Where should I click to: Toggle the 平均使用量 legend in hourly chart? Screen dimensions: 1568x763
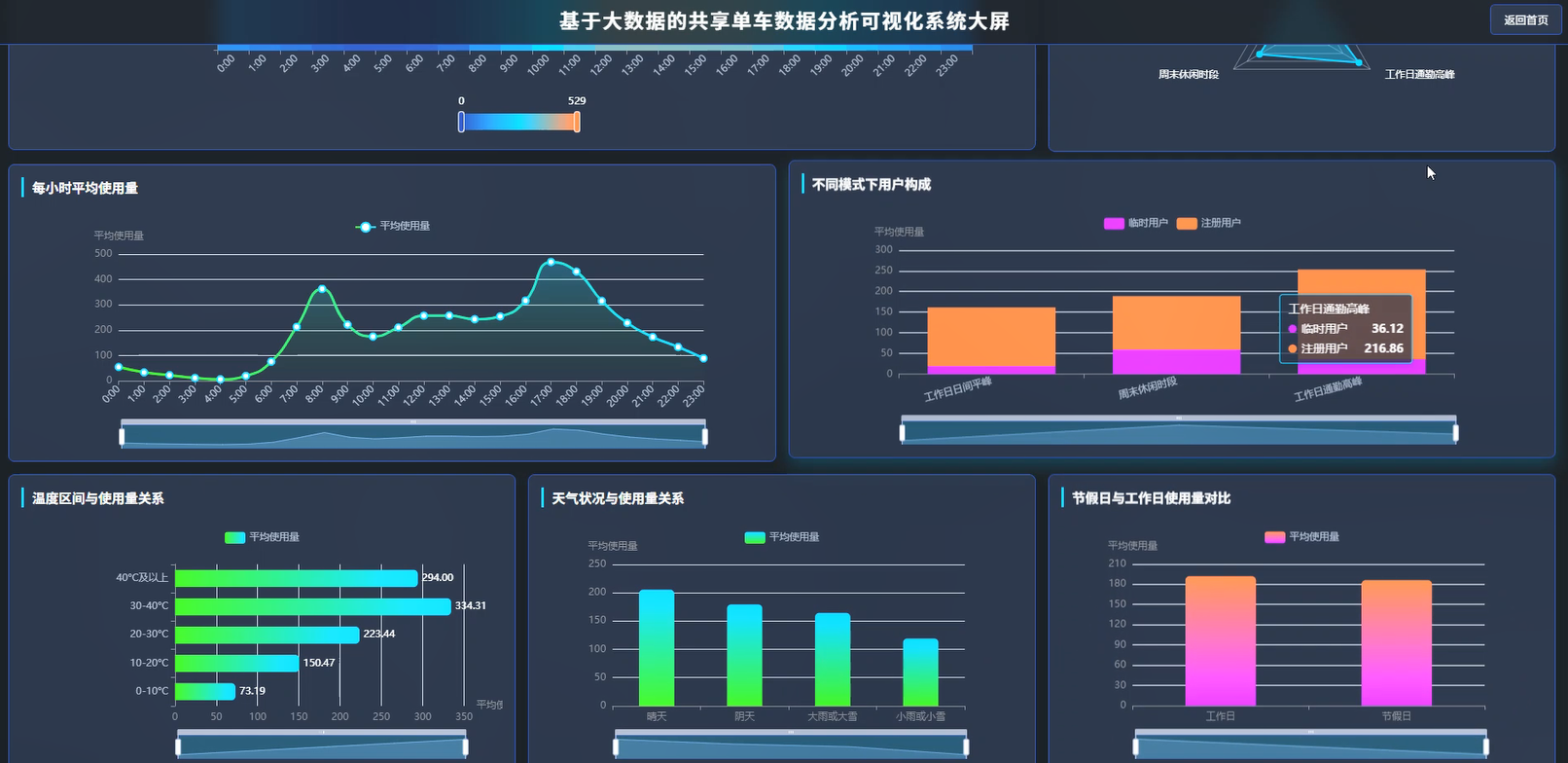coord(394,226)
